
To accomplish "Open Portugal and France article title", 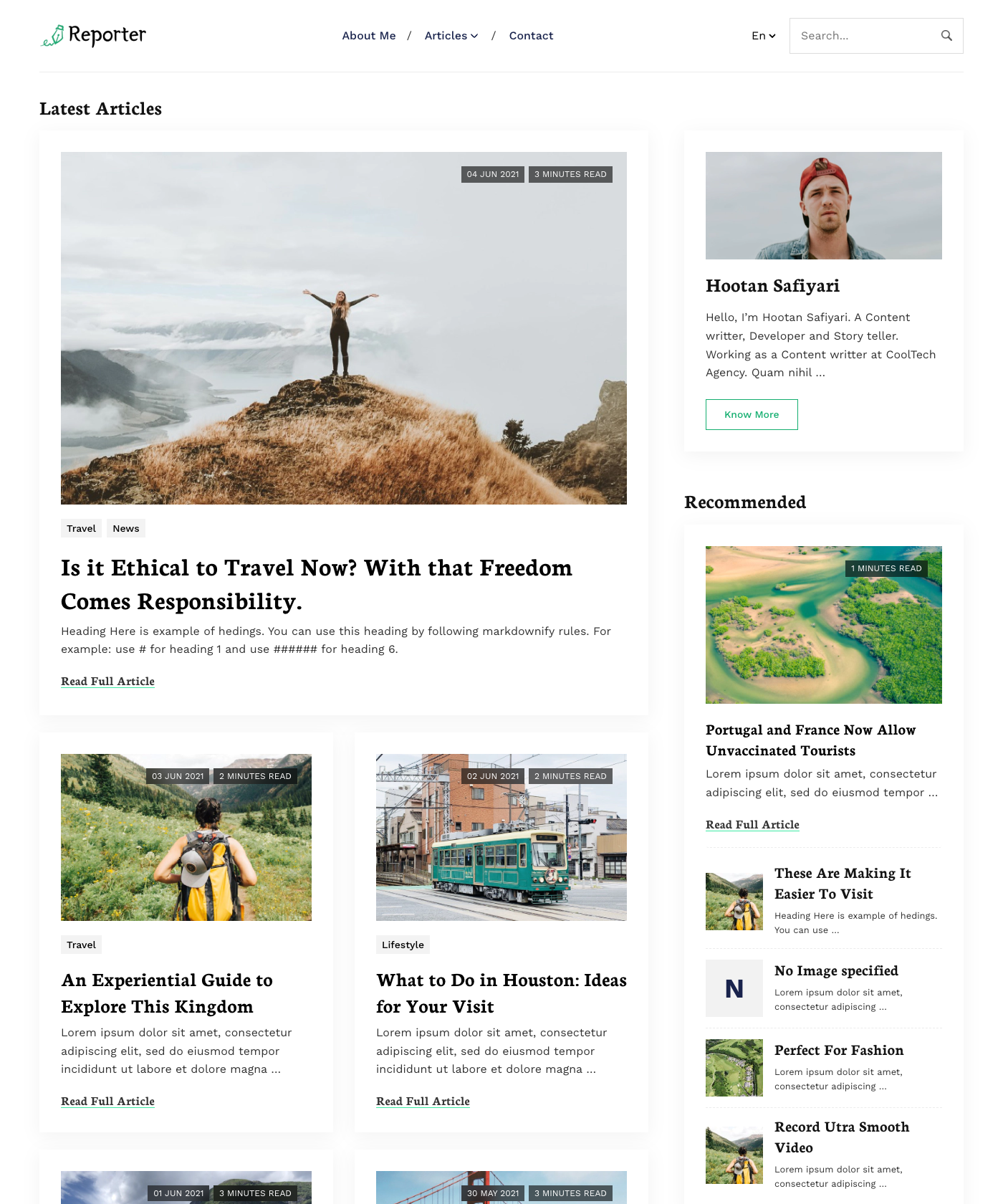I will pos(810,740).
